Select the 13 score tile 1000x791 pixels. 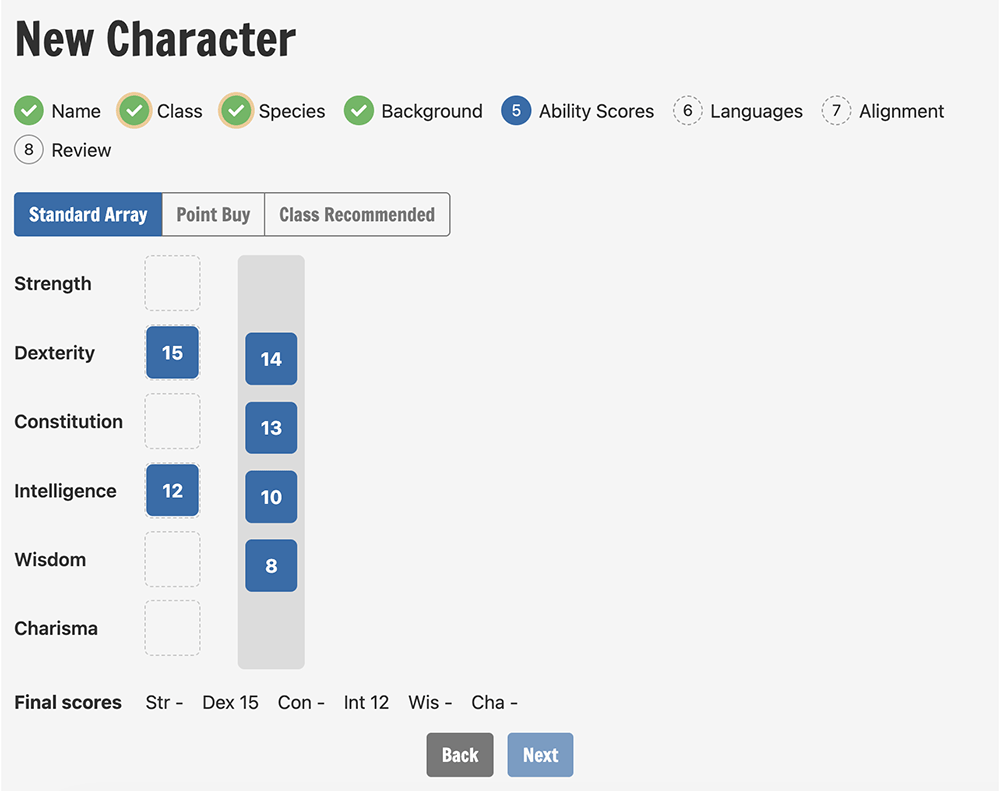[x=271, y=427]
